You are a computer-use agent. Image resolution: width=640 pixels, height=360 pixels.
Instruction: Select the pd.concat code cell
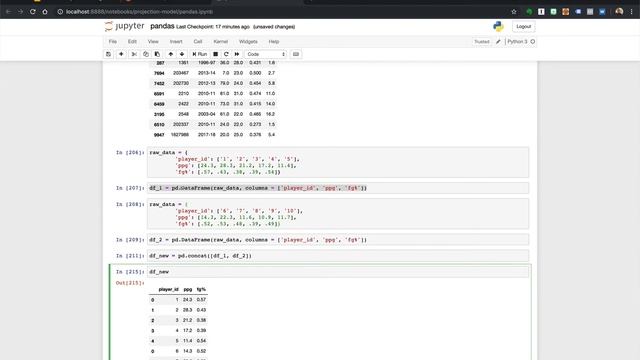pos(338,256)
